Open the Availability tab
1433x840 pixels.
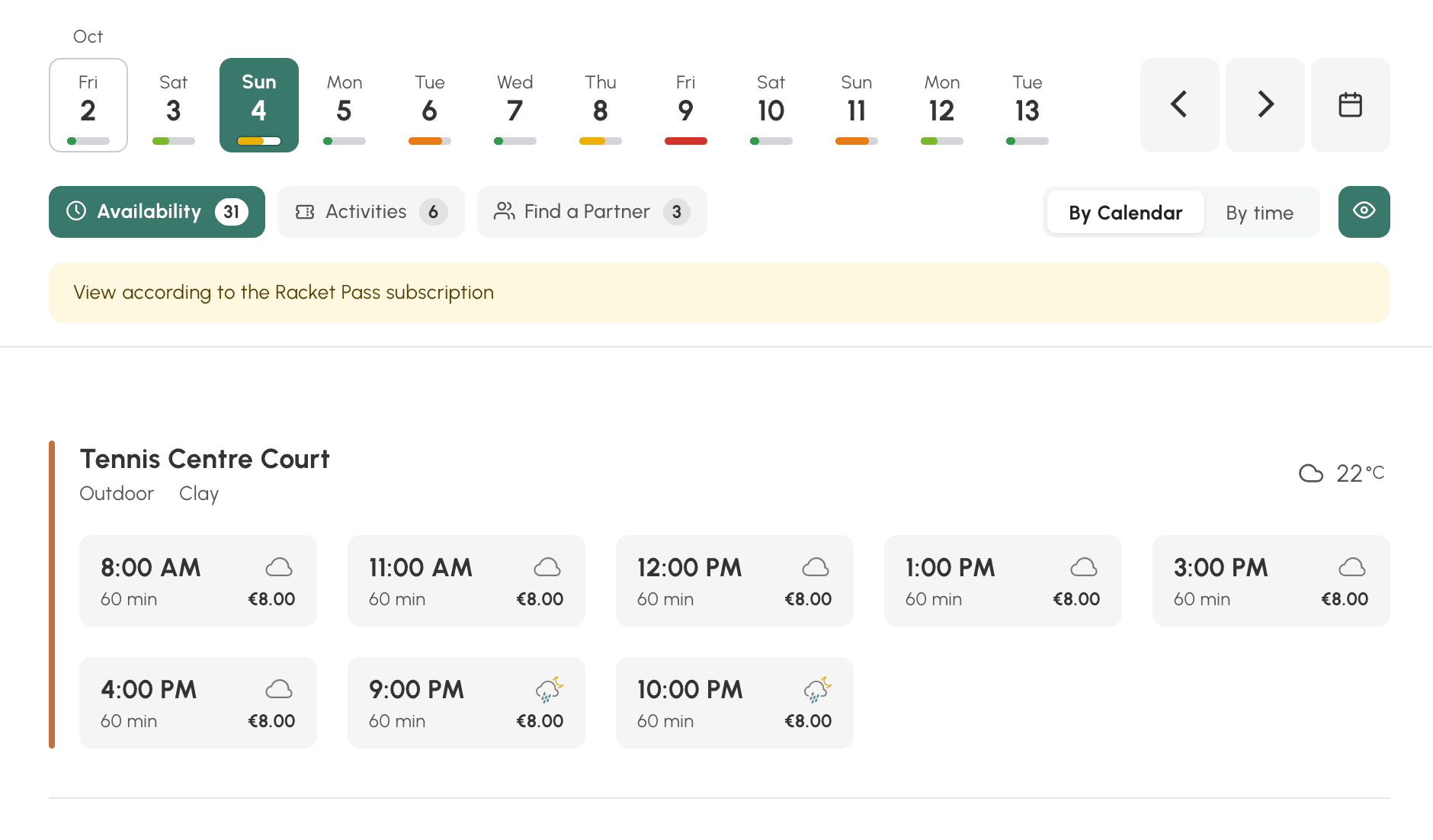pos(157,212)
